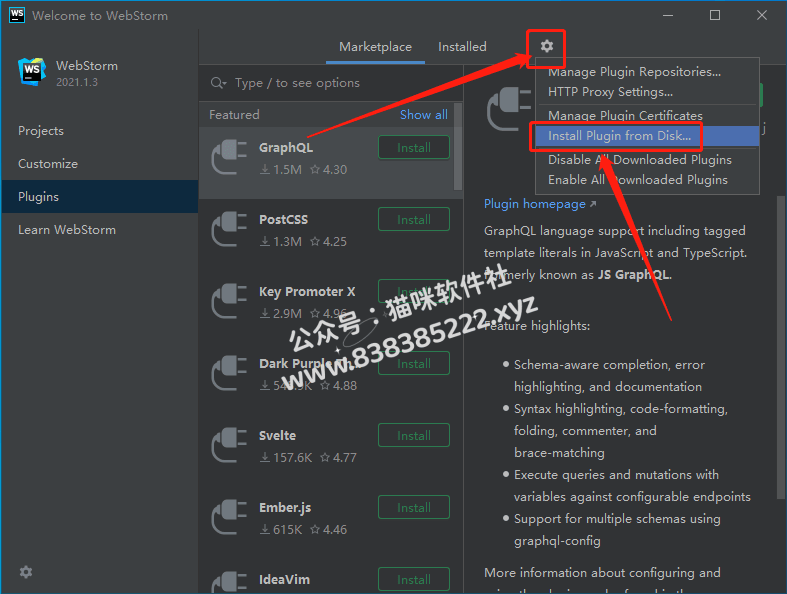Viewport: 787px width, 594px height.
Task: Minimize the WebStorm welcome window
Action: 668,15
